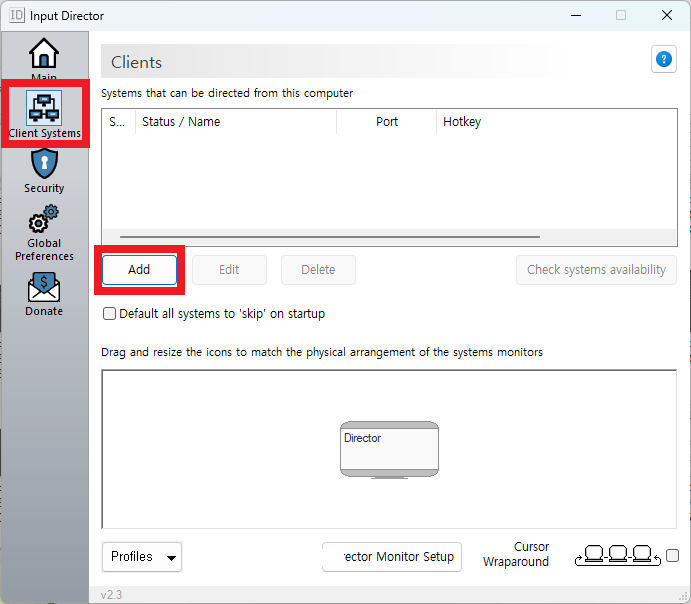The image size is (691, 604).
Task: Add a new client system
Action: coord(139,270)
